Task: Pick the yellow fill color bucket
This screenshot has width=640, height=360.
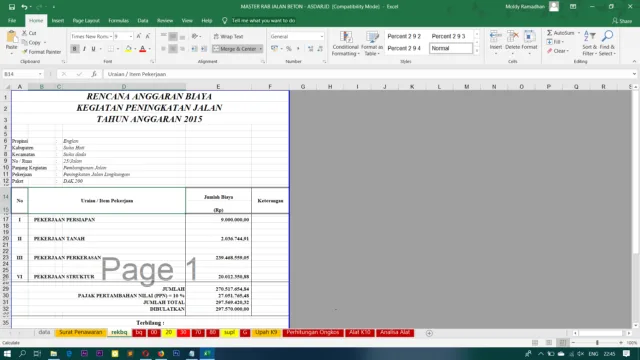Action: click(128, 49)
